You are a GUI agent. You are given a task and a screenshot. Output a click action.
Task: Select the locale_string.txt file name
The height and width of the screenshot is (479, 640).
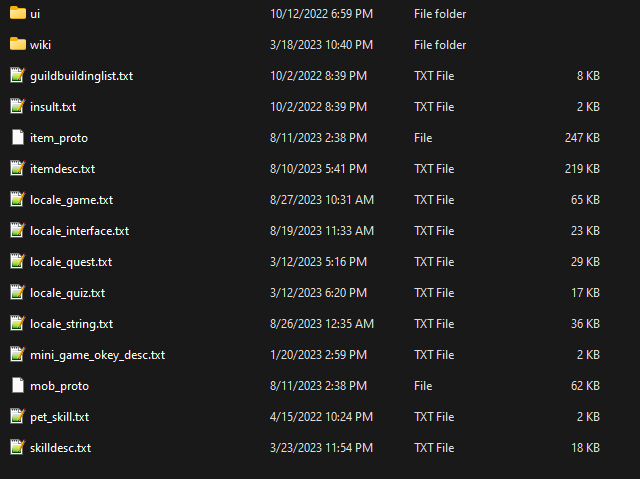[71, 324]
